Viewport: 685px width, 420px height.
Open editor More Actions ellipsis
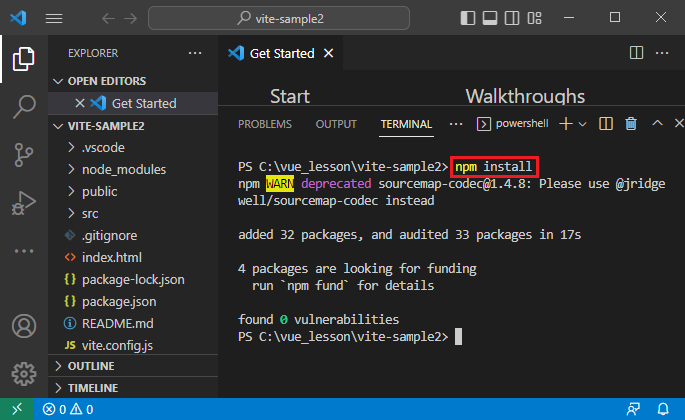tap(662, 53)
